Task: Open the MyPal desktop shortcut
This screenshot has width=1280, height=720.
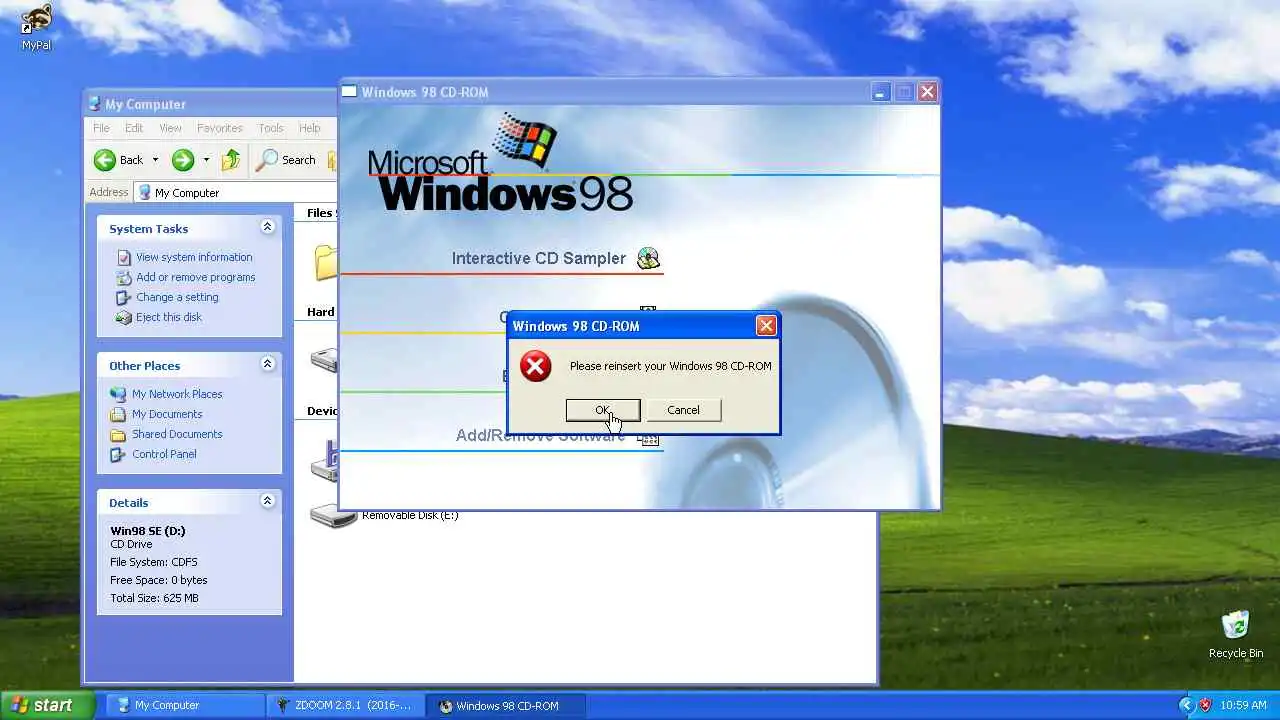Action: tap(36, 27)
